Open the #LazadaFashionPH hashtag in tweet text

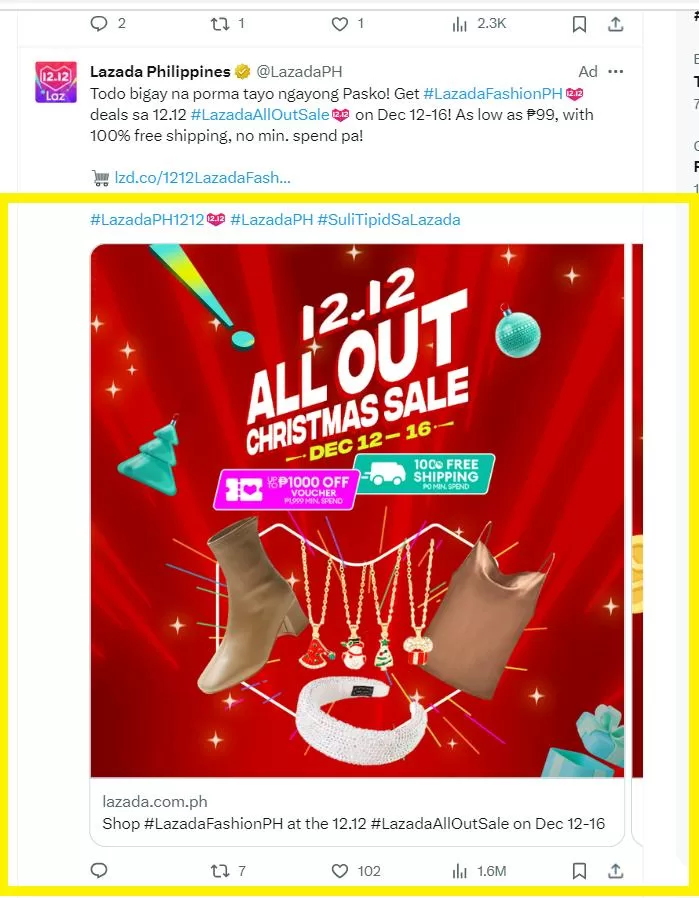click(493, 93)
